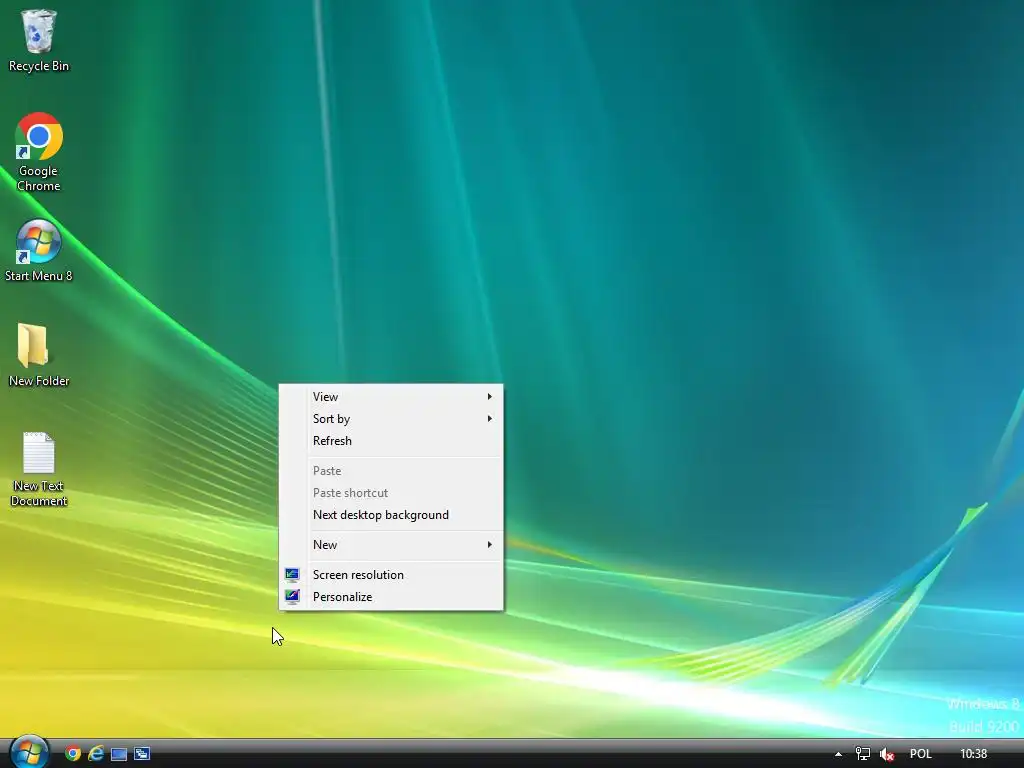Screen dimensions: 1024x768
Task: Open the Sort by submenu
Action: (x=391, y=419)
